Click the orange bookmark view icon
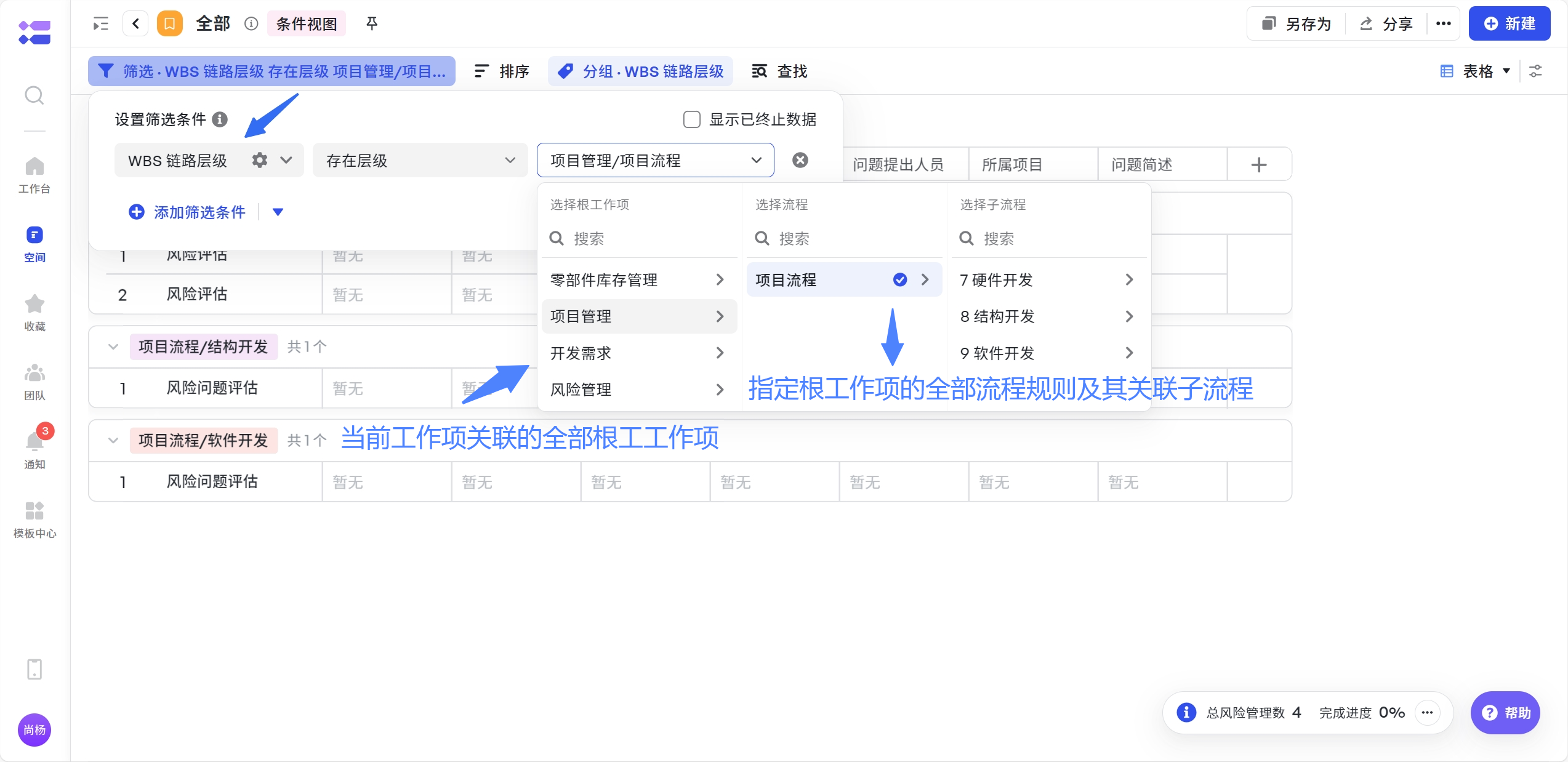This screenshot has width=1568, height=762. (170, 24)
